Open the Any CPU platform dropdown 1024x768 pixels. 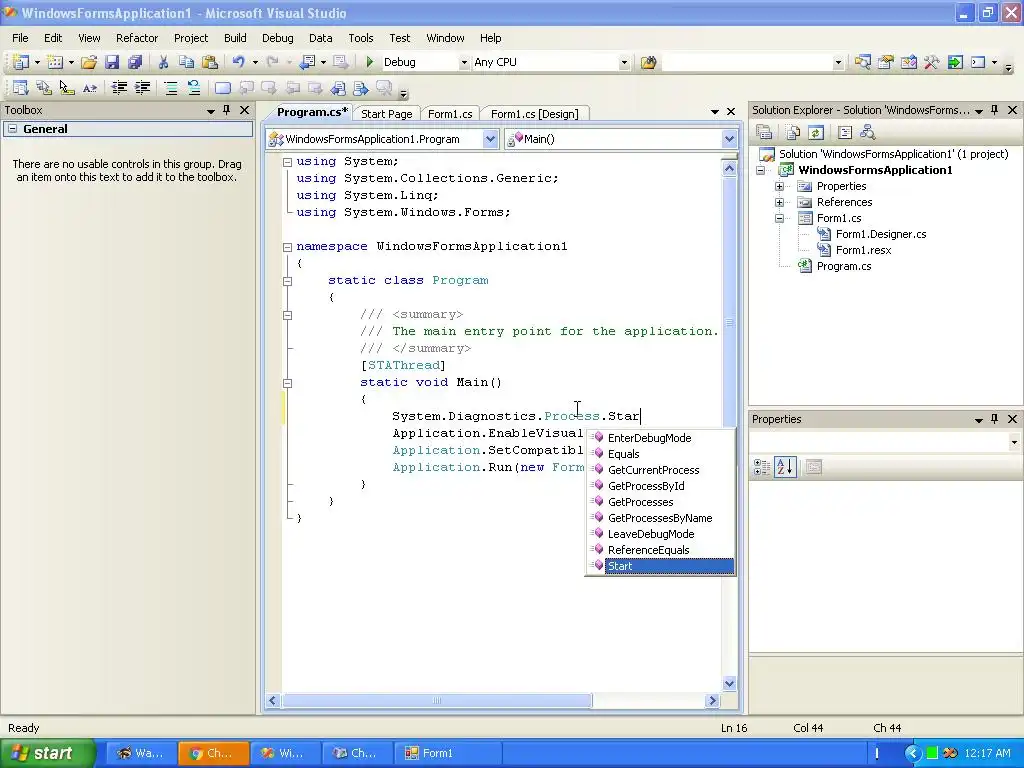624,62
